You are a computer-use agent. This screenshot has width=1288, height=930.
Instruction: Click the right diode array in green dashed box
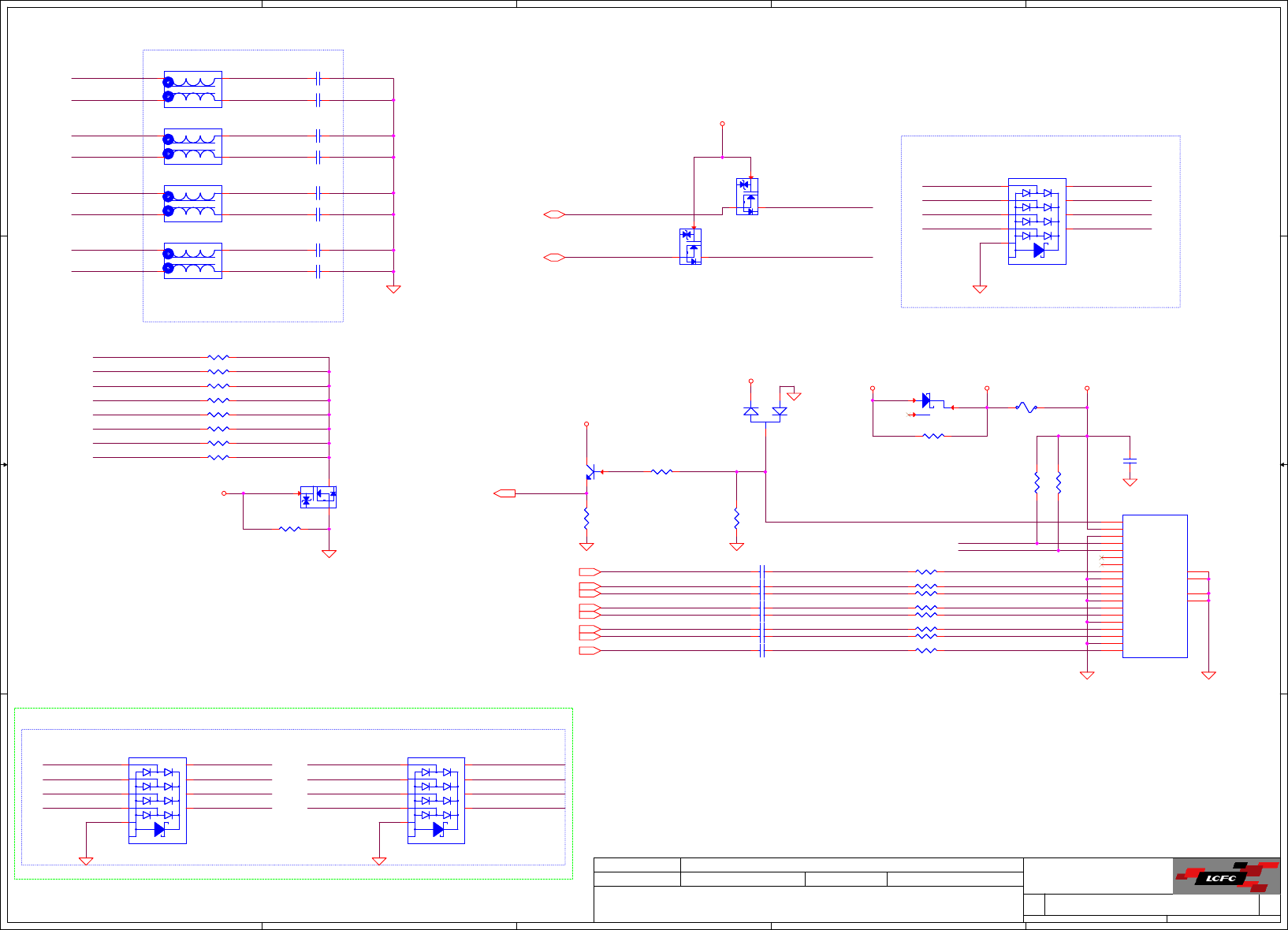tap(436, 801)
